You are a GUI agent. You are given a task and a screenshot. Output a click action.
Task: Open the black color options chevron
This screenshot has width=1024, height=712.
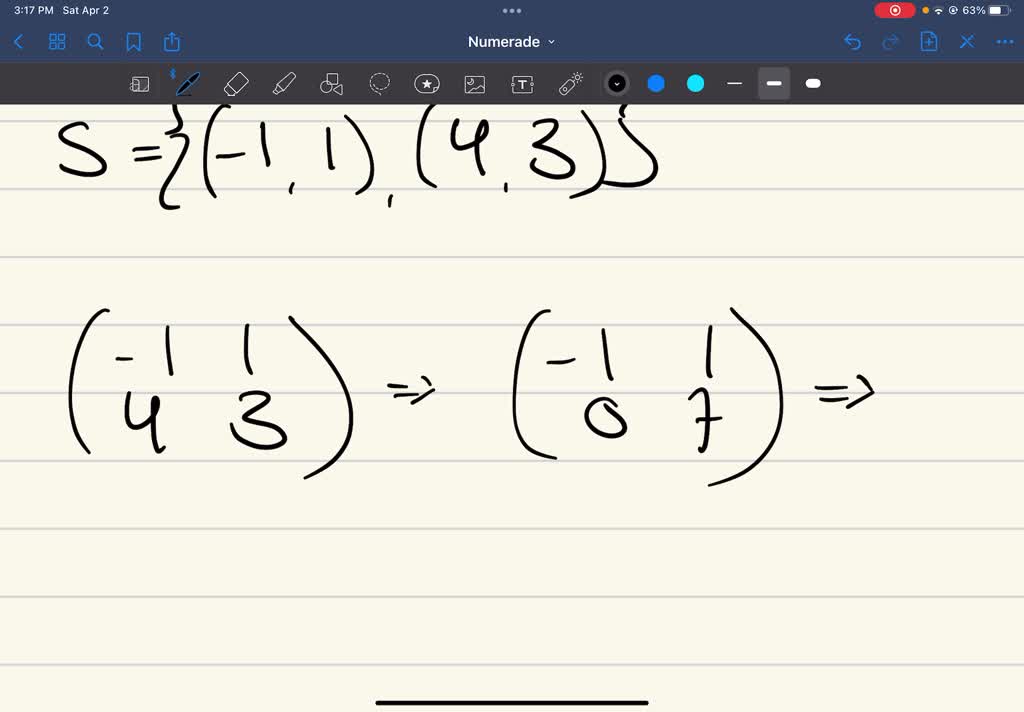(616, 83)
